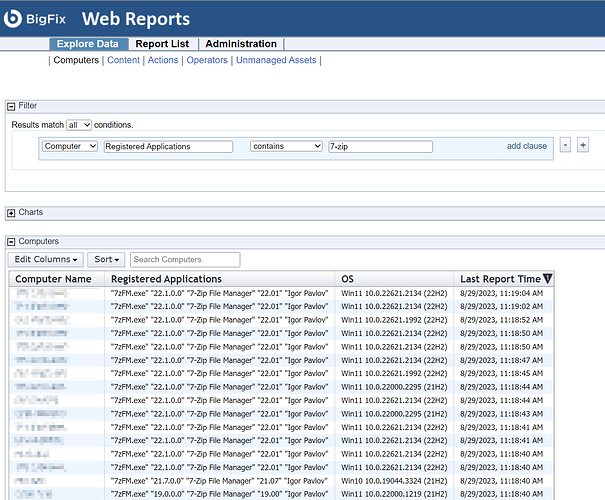Click the 'add clause' link
Viewport: 605px width, 500px height.
point(527,146)
